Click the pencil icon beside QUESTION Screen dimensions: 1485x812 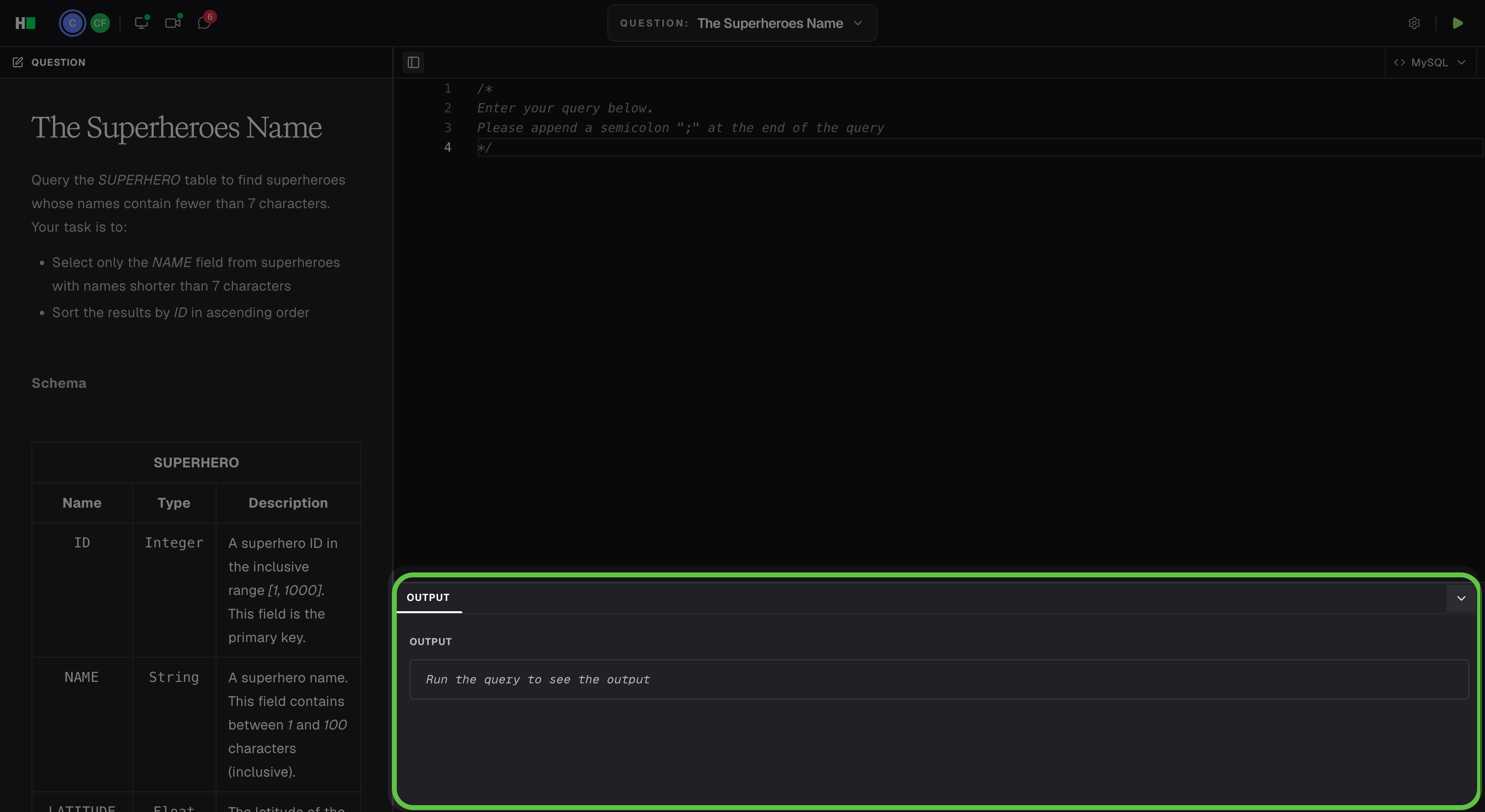[x=18, y=62]
